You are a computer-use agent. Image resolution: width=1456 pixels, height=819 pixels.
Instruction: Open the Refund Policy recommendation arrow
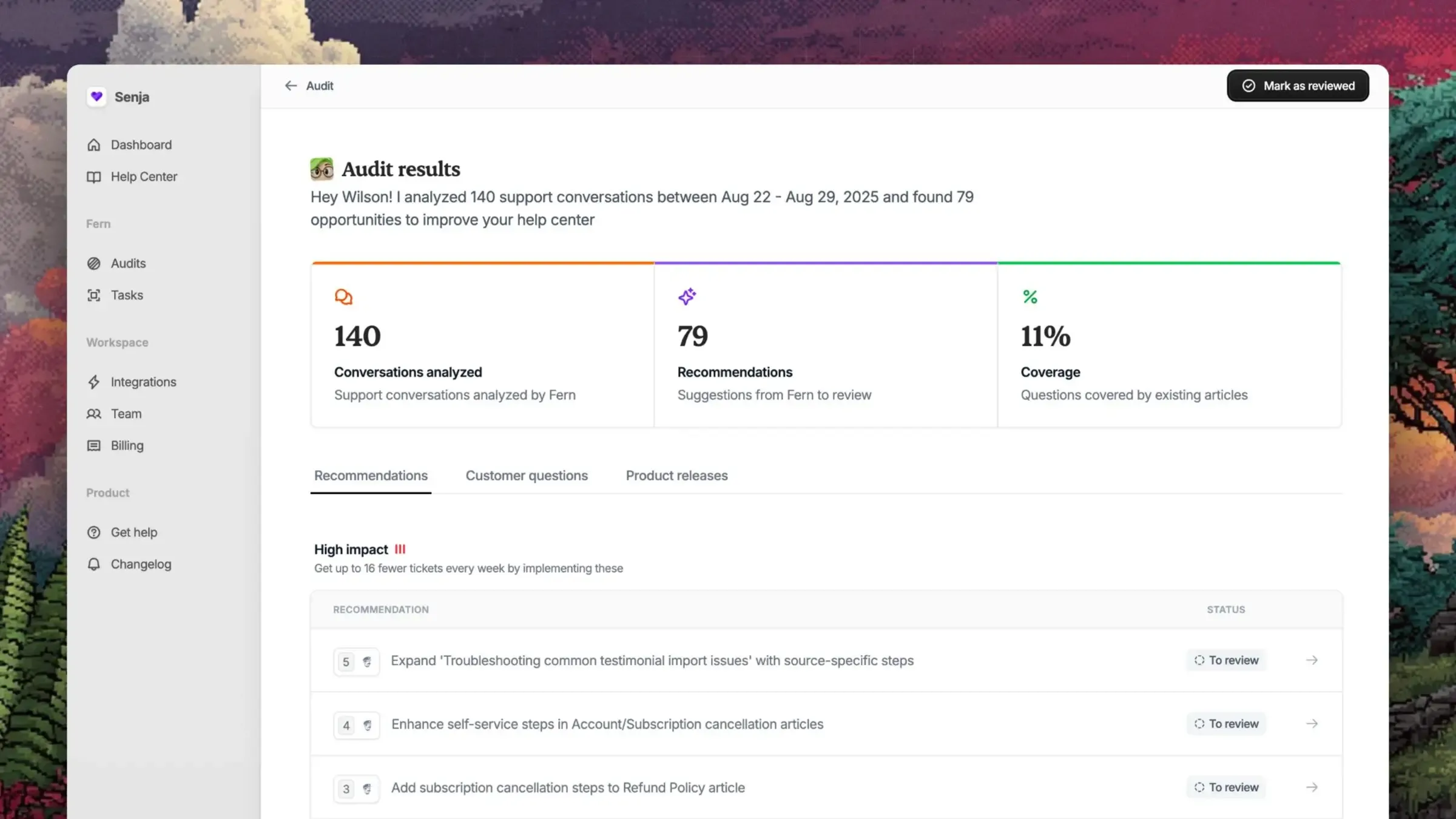(x=1312, y=787)
